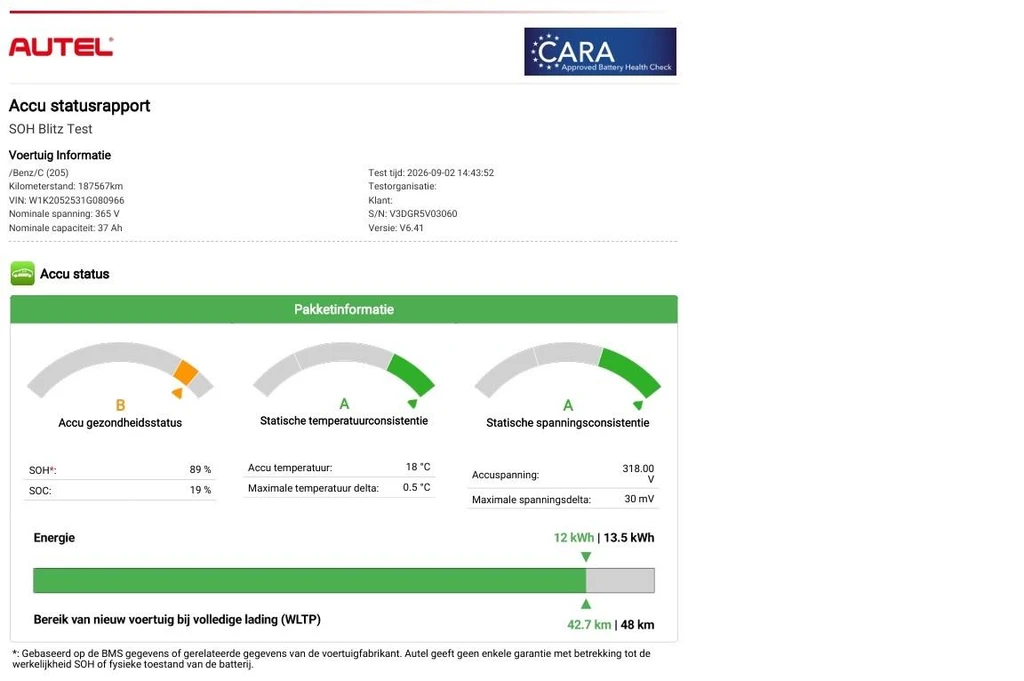Click the A grade under temperature gauge
The width and height of the screenshot is (1024, 681).
344,404
